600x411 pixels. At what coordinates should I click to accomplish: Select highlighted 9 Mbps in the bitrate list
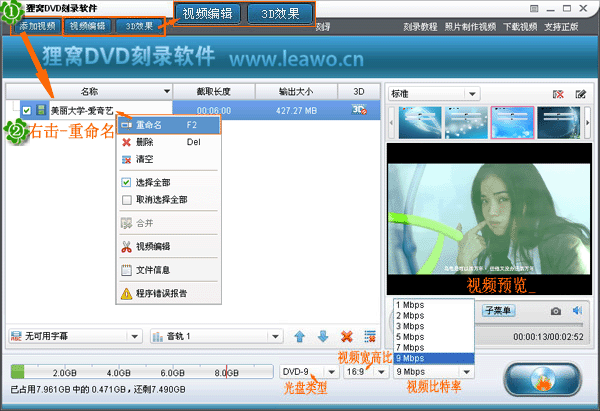click(x=434, y=359)
